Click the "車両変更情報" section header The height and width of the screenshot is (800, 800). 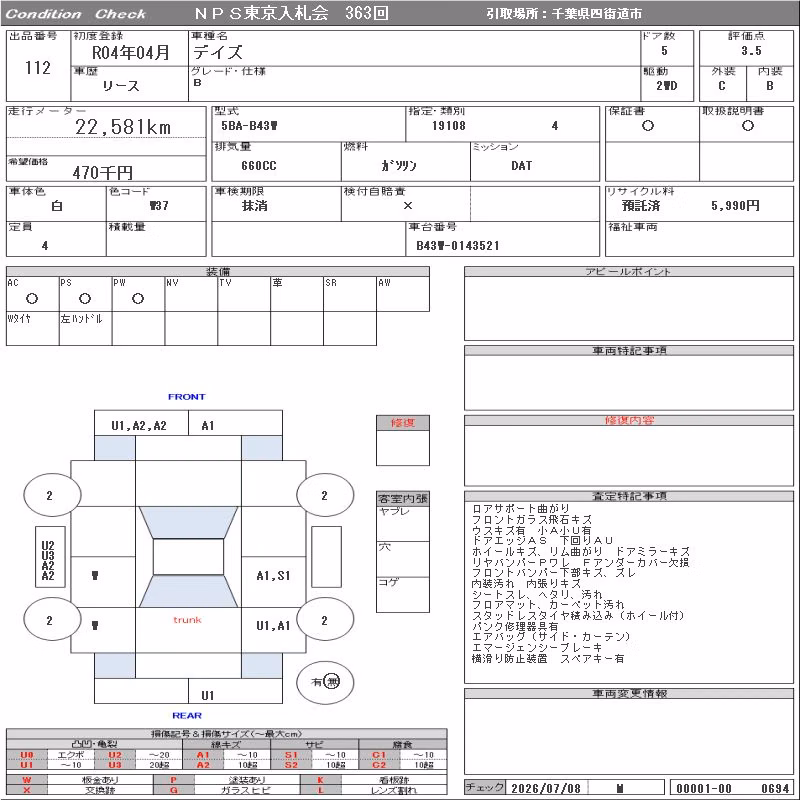629,693
